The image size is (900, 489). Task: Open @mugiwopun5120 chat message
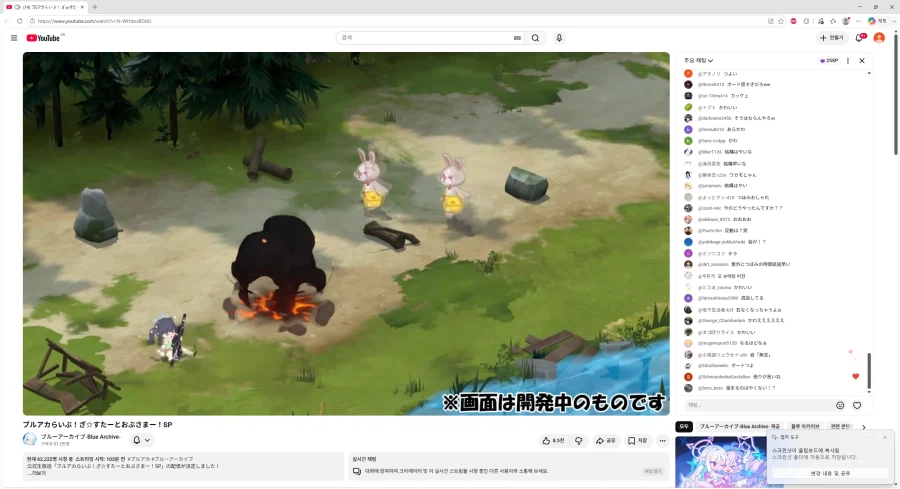click(x=732, y=343)
